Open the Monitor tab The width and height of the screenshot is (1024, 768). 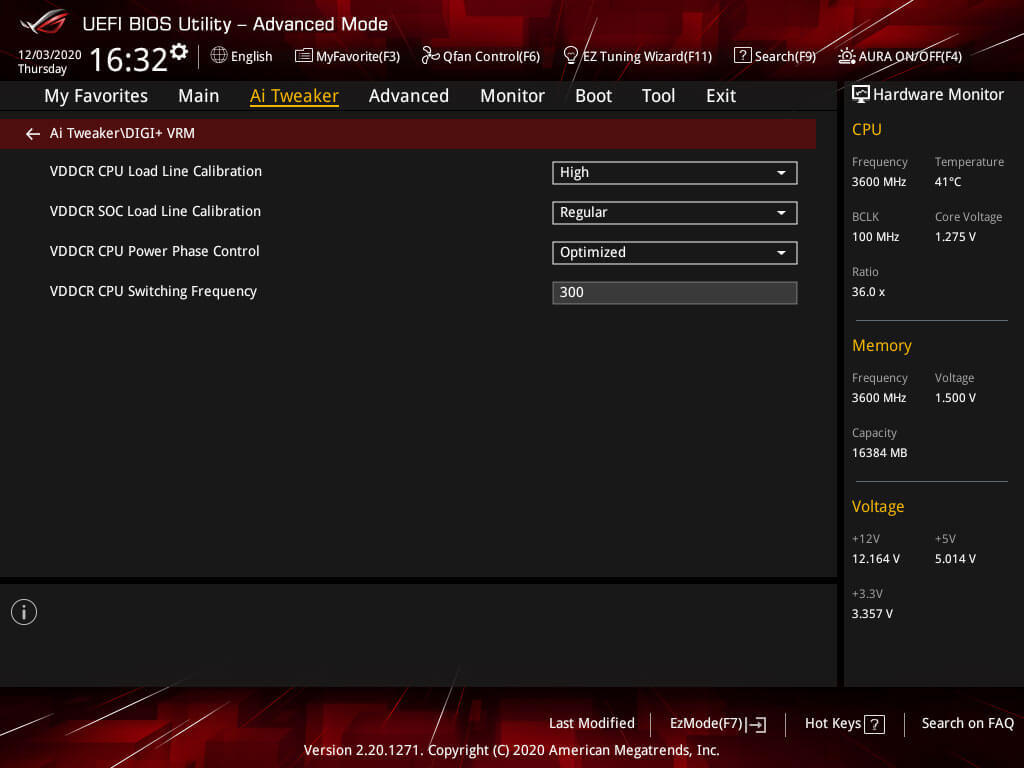pos(513,96)
